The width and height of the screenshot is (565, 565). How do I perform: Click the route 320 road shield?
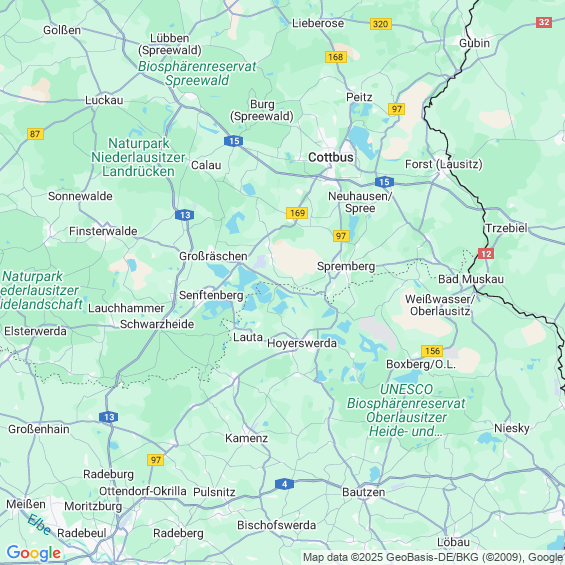click(x=381, y=24)
